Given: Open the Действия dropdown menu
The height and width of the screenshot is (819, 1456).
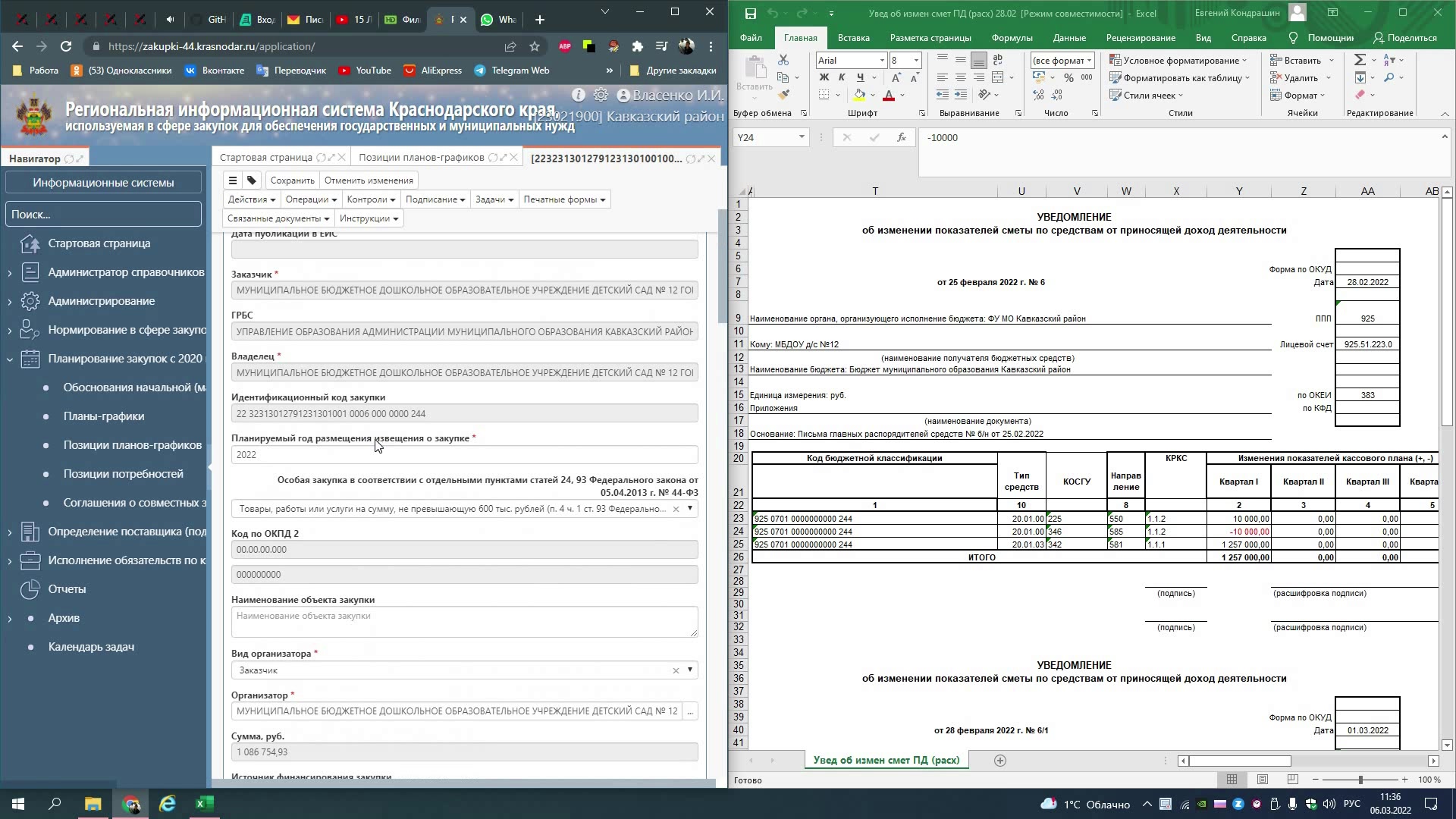Looking at the screenshot, I should tap(251, 199).
